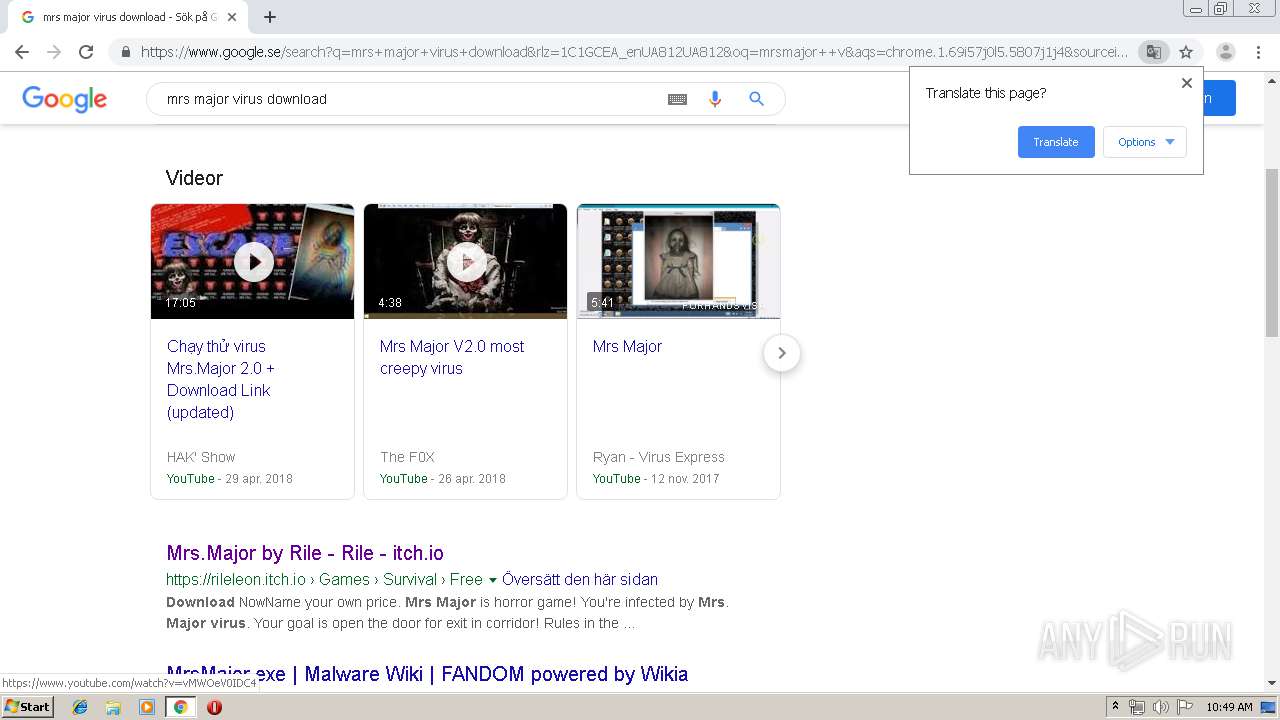Reload the page with refresh icon
1280x720 pixels.
click(86, 52)
